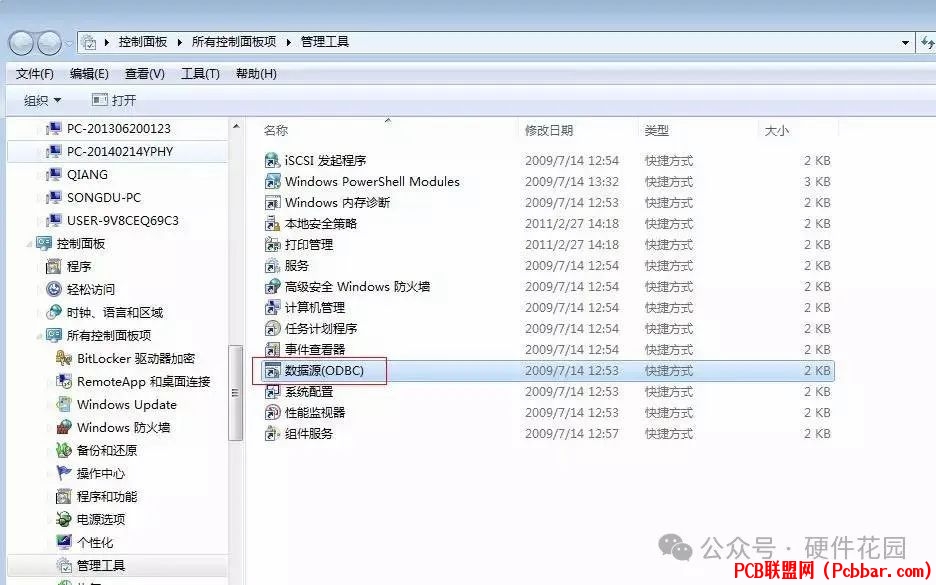Select the 性能监视器 shortcut icon
The image size is (936, 585).
(x=272, y=412)
